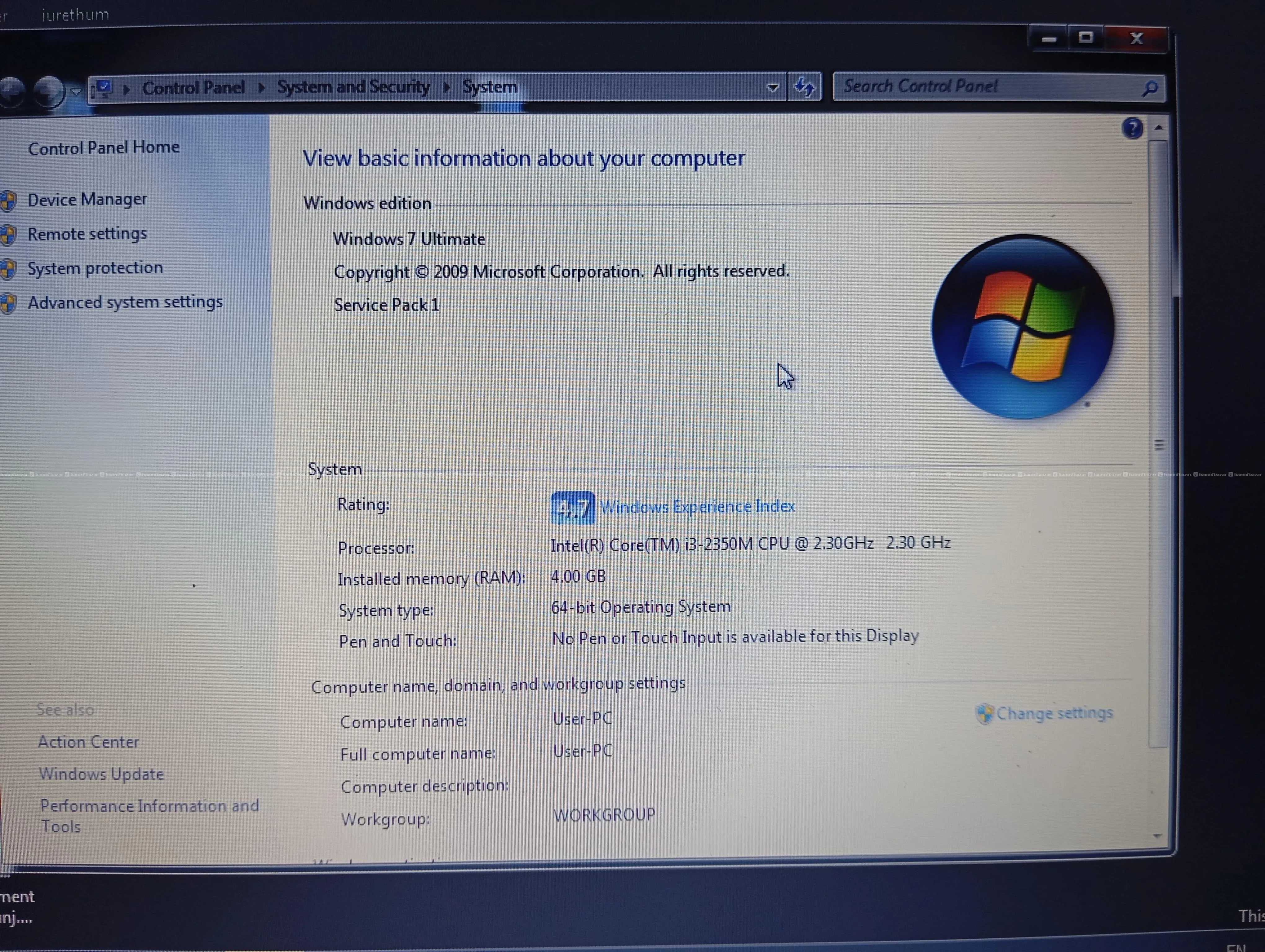Click the 4.7 rating badge

pos(572,507)
